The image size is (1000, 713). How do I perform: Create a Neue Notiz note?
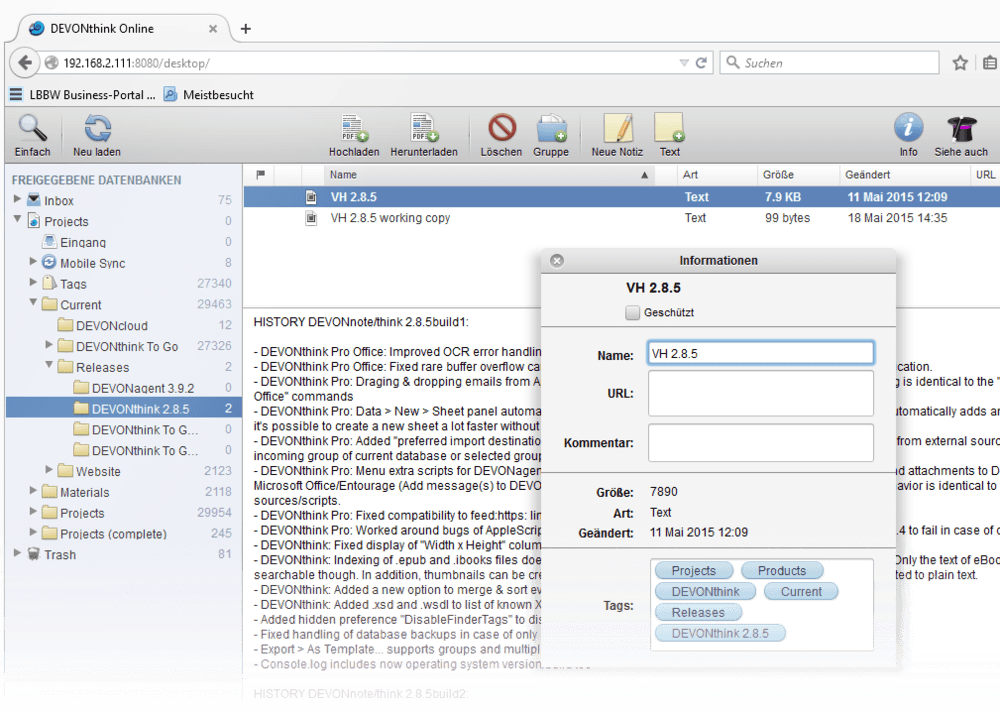pos(617,128)
